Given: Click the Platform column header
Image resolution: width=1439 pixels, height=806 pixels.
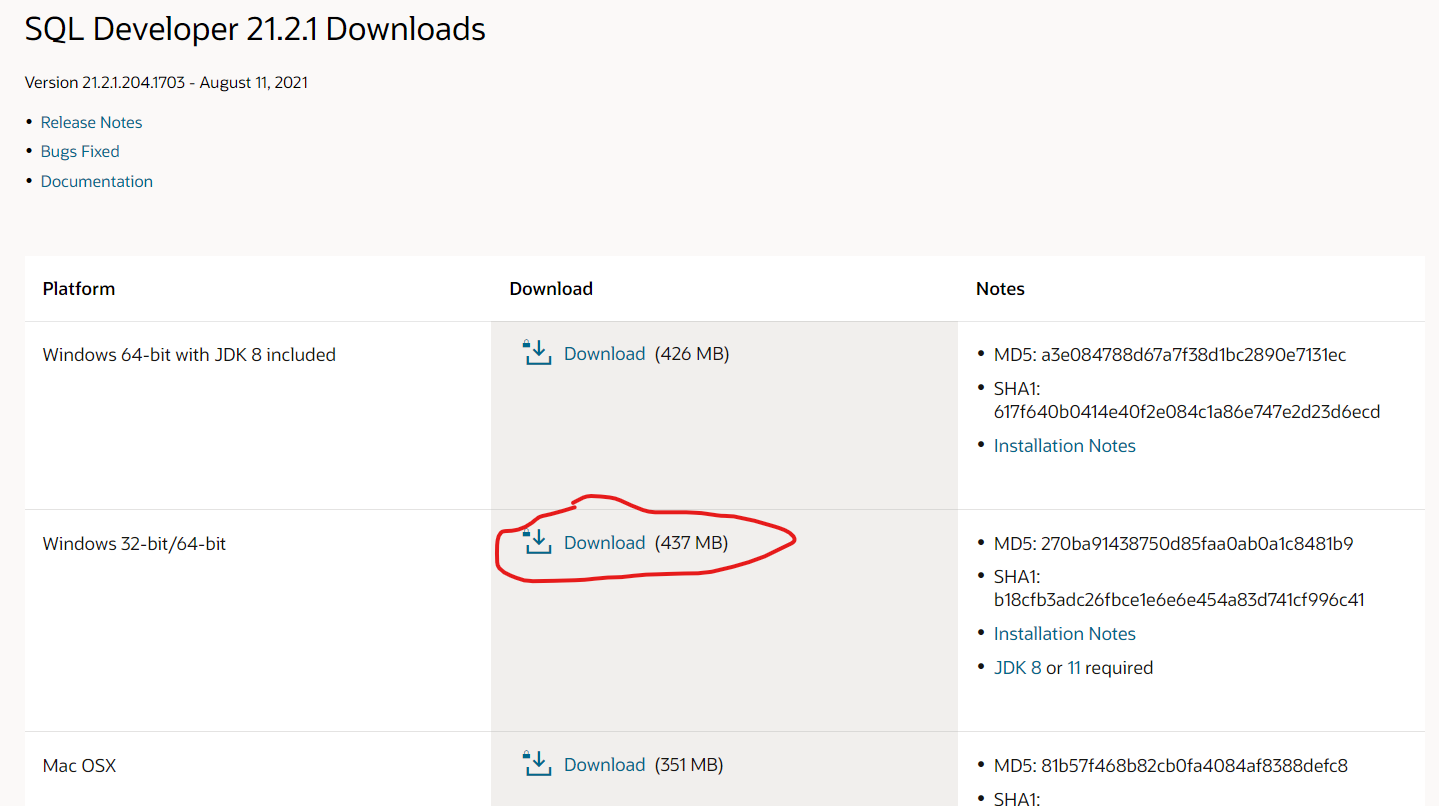Looking at the screenshot, I should click(x=79, y=288).
